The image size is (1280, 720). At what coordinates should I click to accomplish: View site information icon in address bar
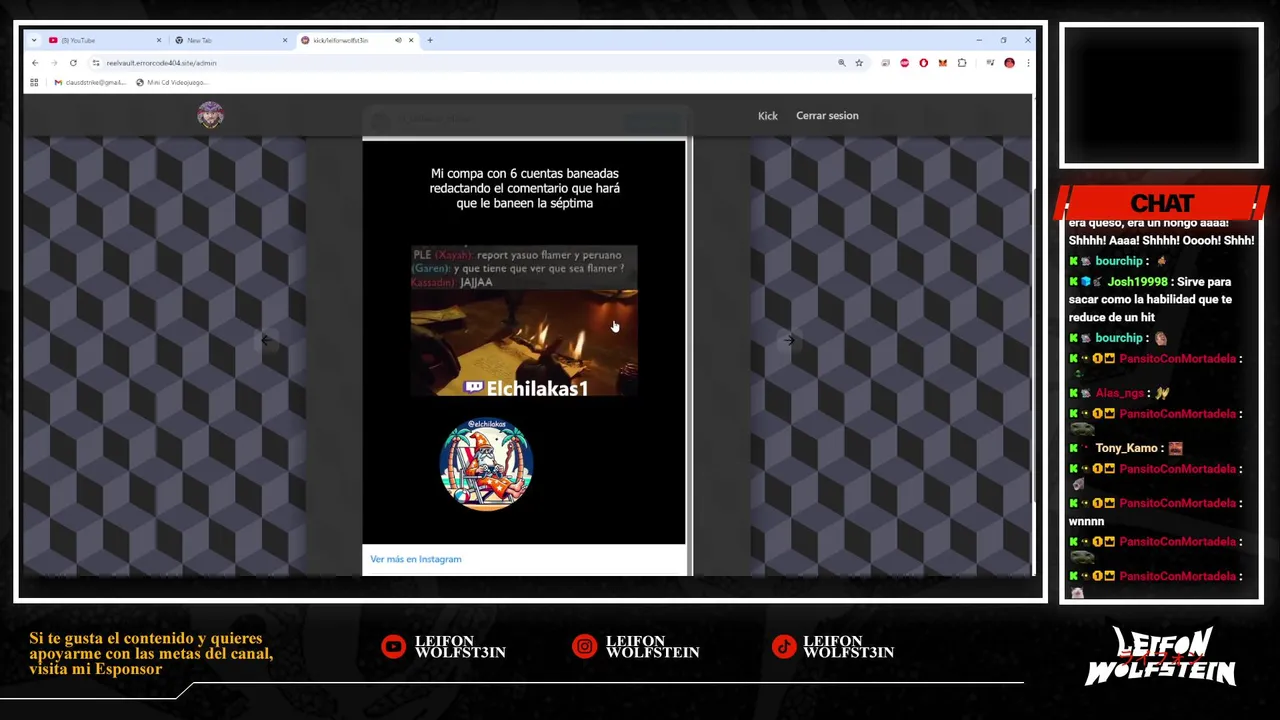click(96, 63)
